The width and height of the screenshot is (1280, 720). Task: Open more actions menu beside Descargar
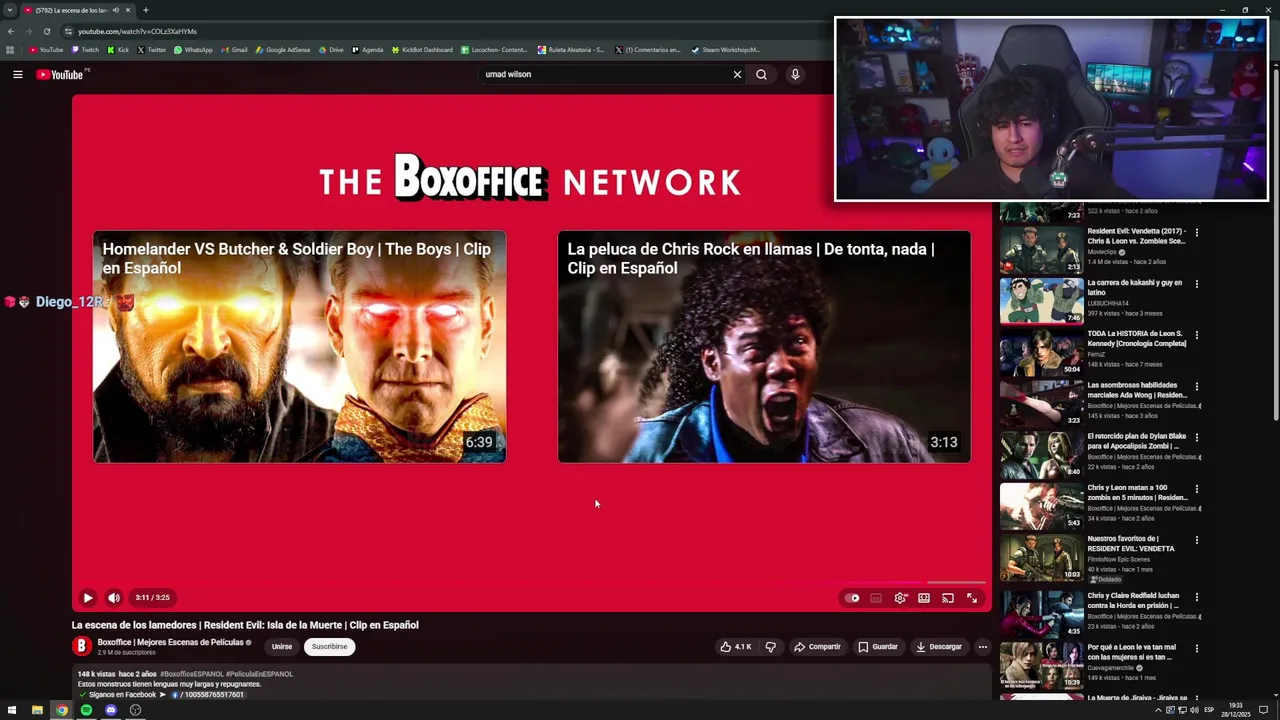coord(982,647)
